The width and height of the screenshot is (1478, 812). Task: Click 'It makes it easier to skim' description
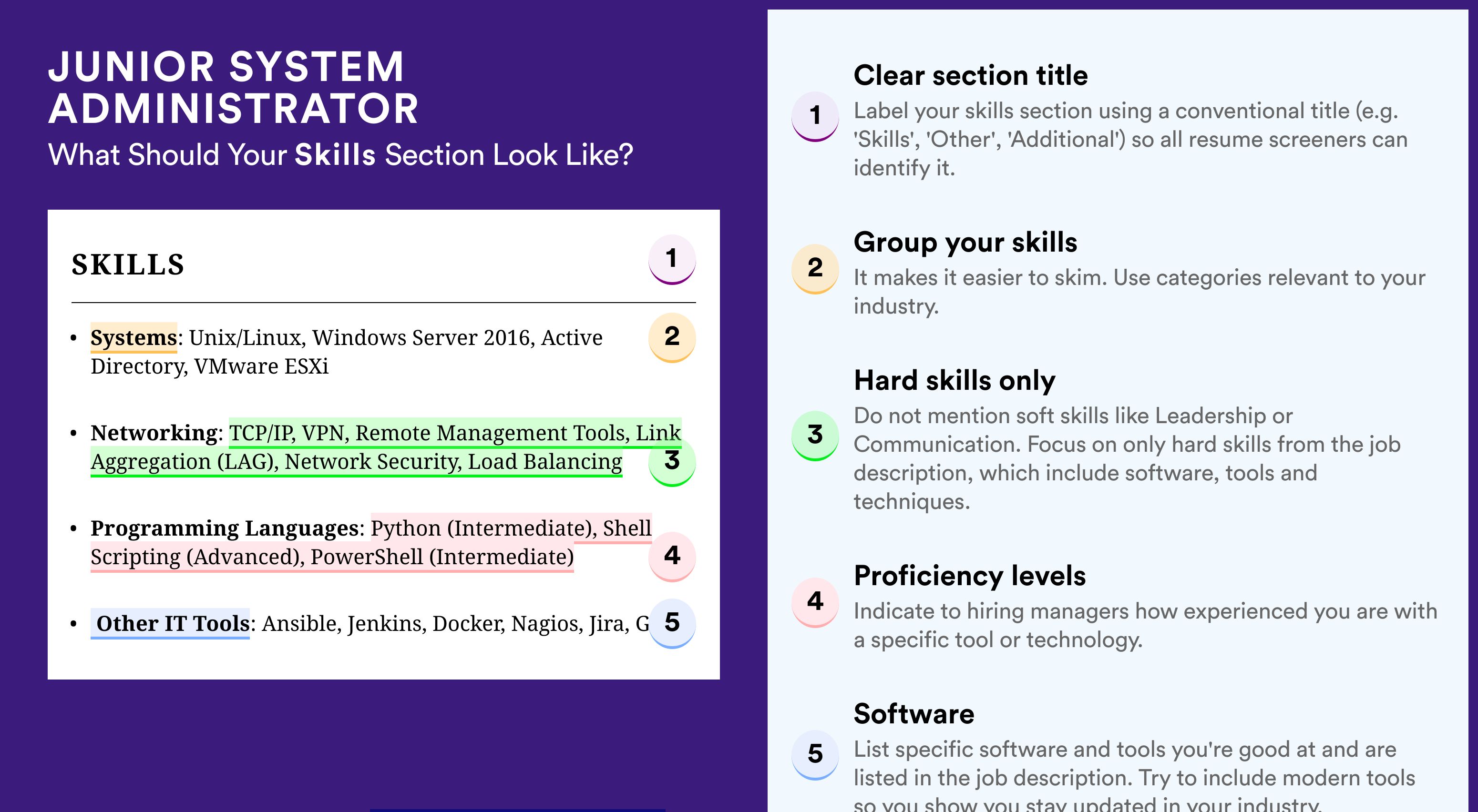(1139, 292)
